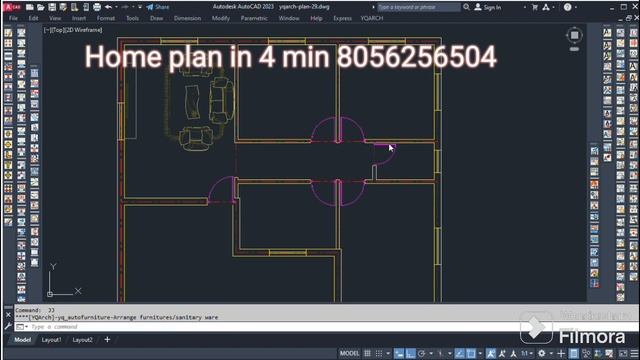Click the Share button
Image resolution: width=640 pixels, height=360 pixels.
158,7
